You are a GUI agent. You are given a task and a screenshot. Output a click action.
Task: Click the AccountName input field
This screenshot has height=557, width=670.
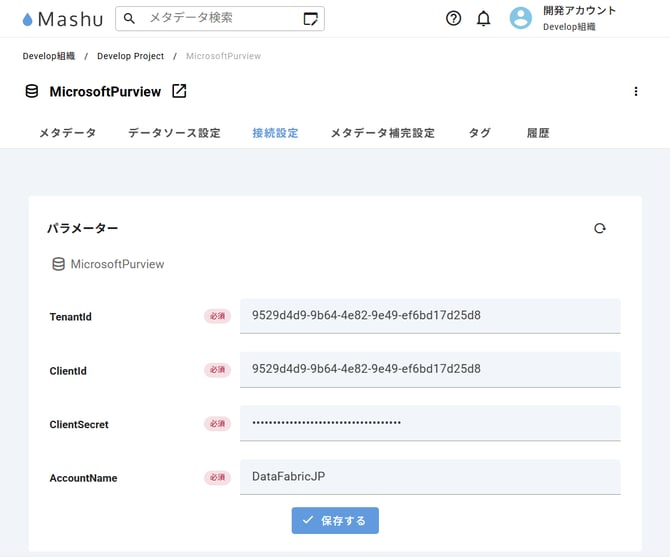(430, 477)
